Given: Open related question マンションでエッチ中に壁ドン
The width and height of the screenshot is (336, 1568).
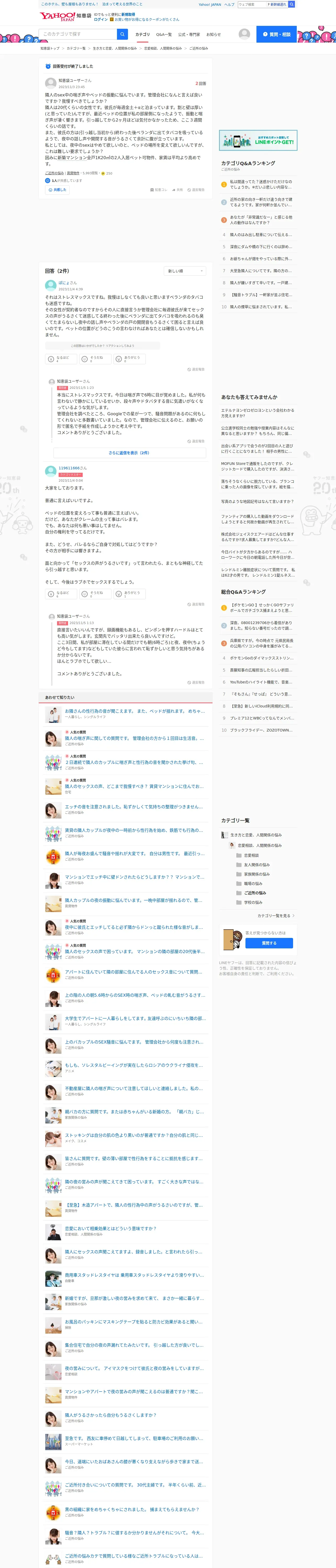Looking at the screenshot, I should 135,877.
